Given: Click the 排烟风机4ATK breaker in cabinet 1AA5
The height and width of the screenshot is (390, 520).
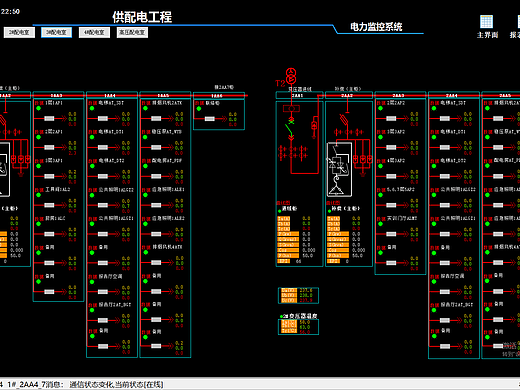Looking at the screenshot, I should 156,263.
